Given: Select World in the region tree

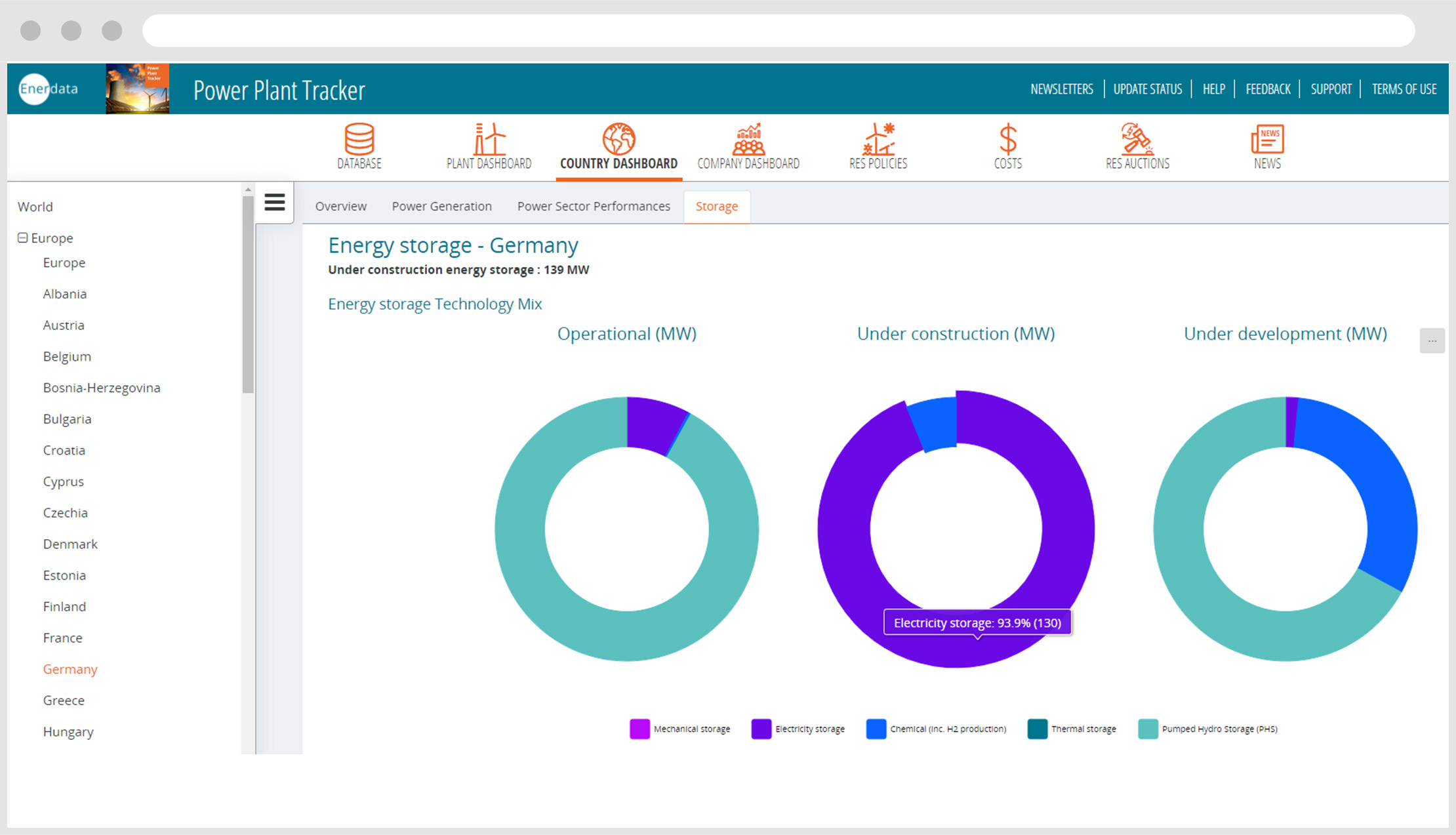Looking at the screenshot, I should coord(35,207).
